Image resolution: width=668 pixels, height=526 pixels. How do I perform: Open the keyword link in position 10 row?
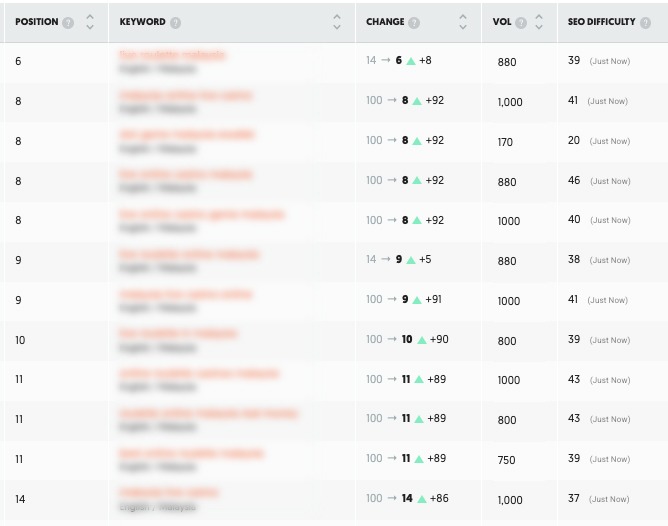178,333
